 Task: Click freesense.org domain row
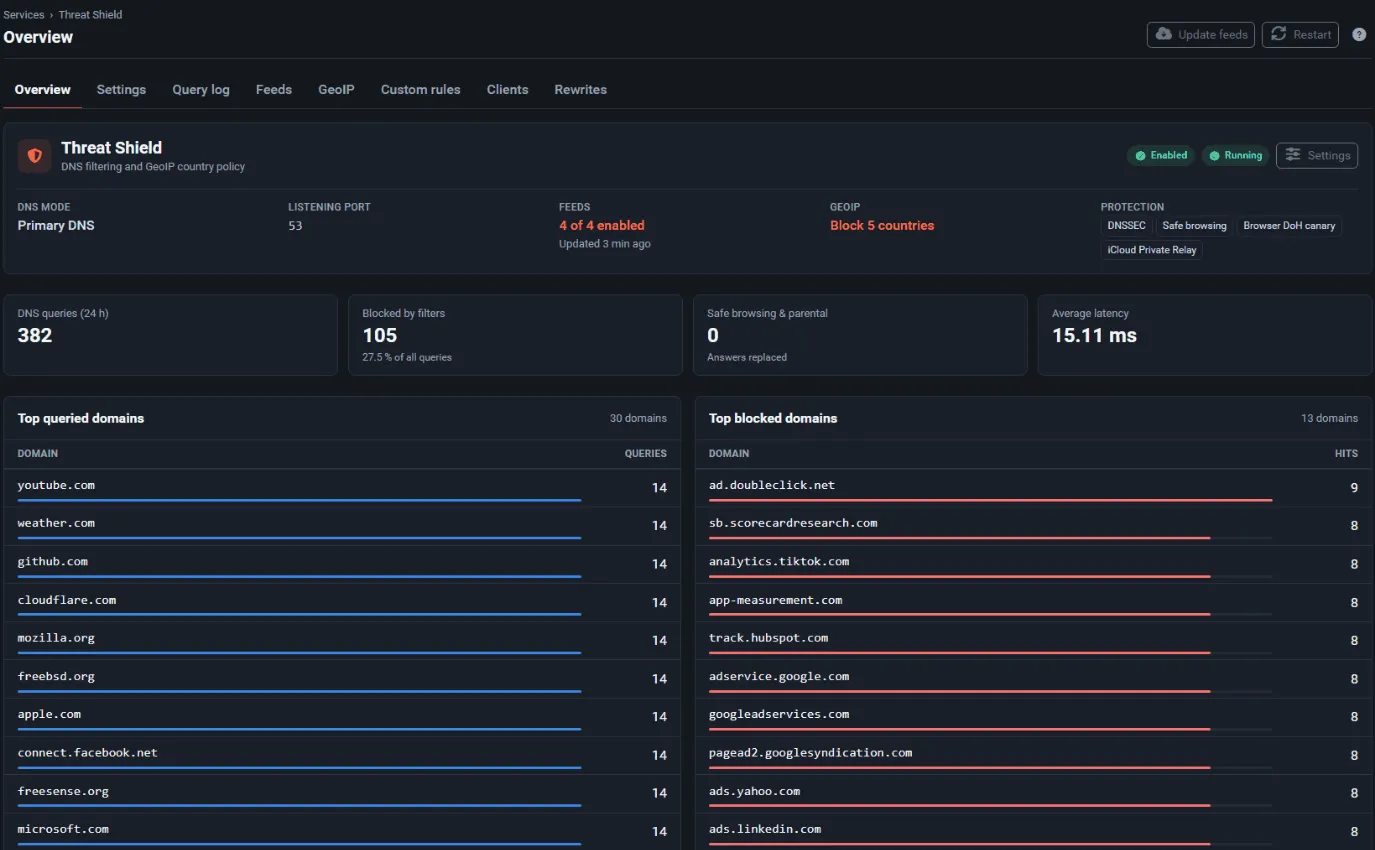click(x=342, y=793)
